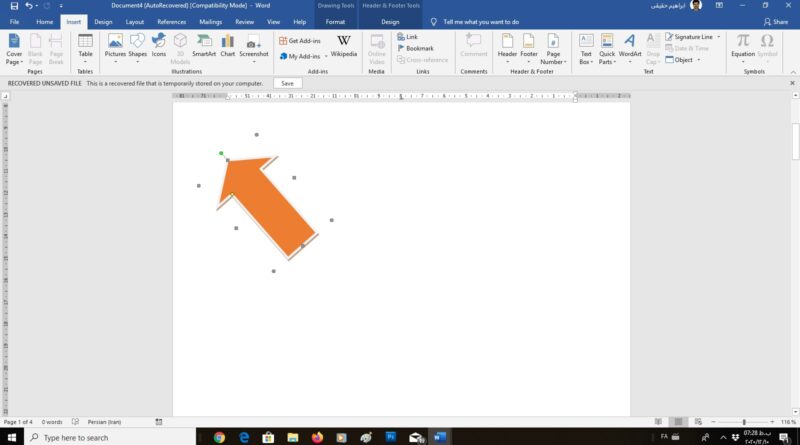Open the File menu
Image resolution: width=800 pixels, height=445 pixels.
point(14,21)
